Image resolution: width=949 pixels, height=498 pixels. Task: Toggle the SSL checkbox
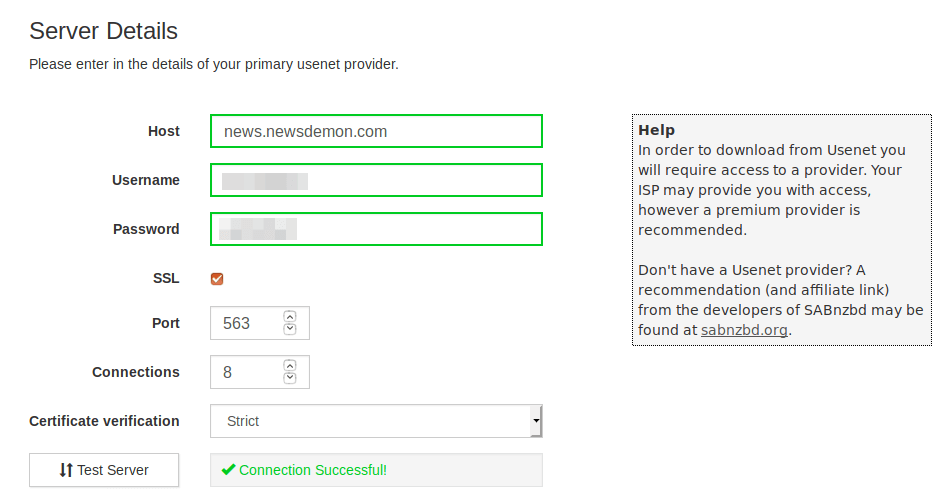(x=217, y=279)
